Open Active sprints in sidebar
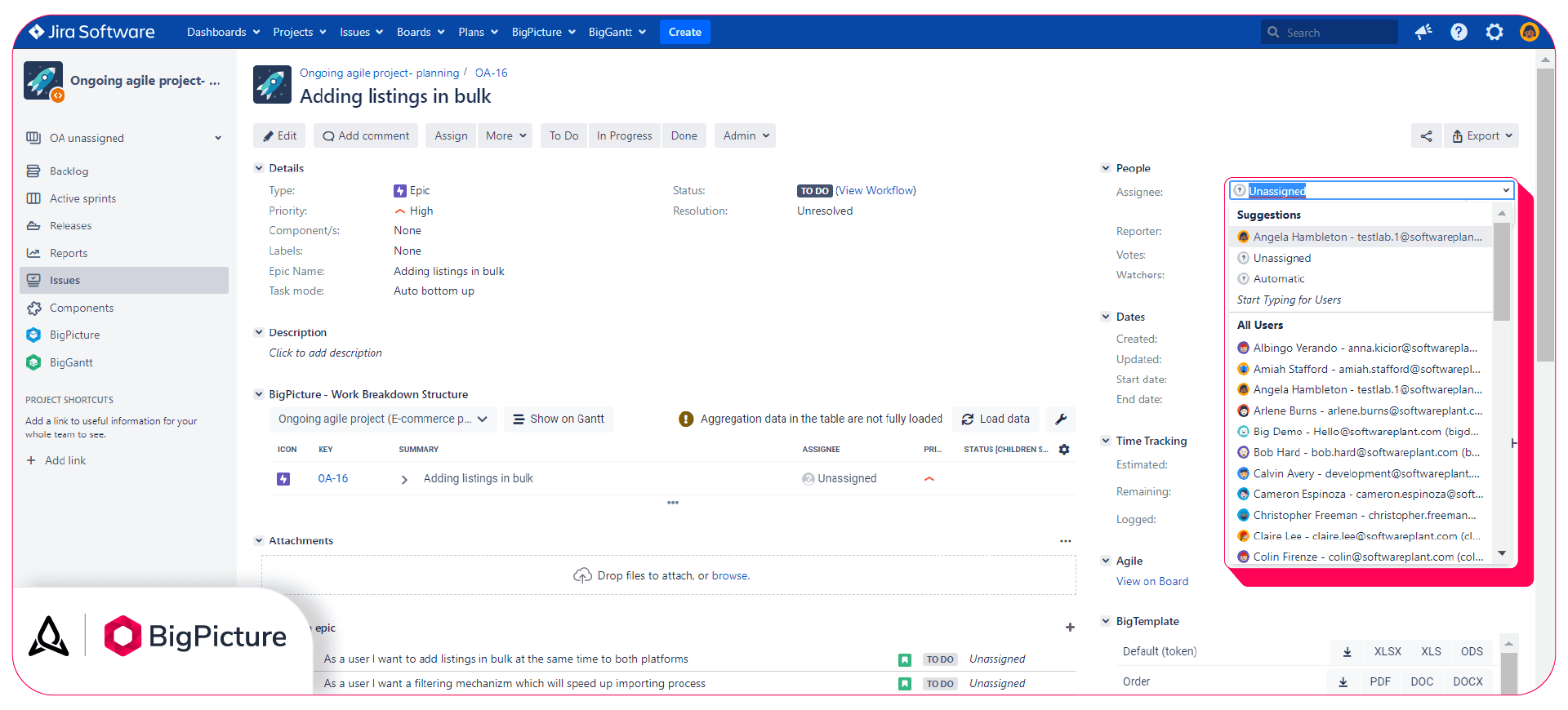This screenshot has width=1568, height=710. (82, 198)
